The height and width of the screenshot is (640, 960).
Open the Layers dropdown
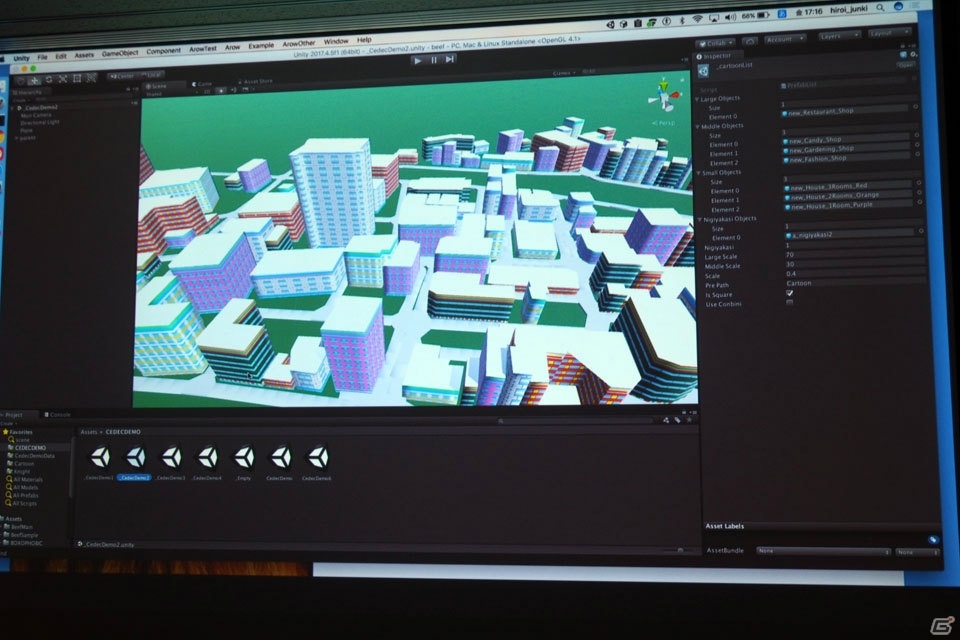pos(839,36)
